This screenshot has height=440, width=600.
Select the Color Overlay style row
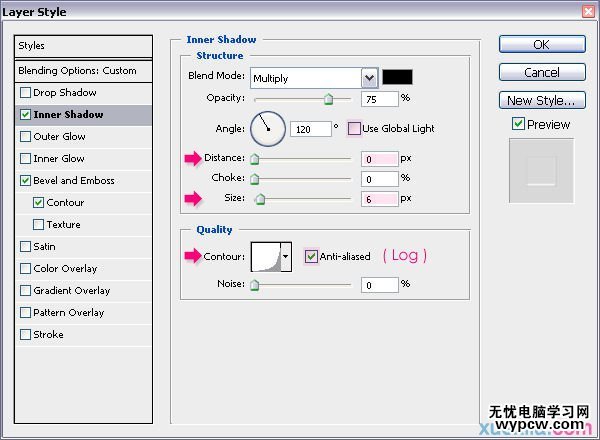click(83, 269)
